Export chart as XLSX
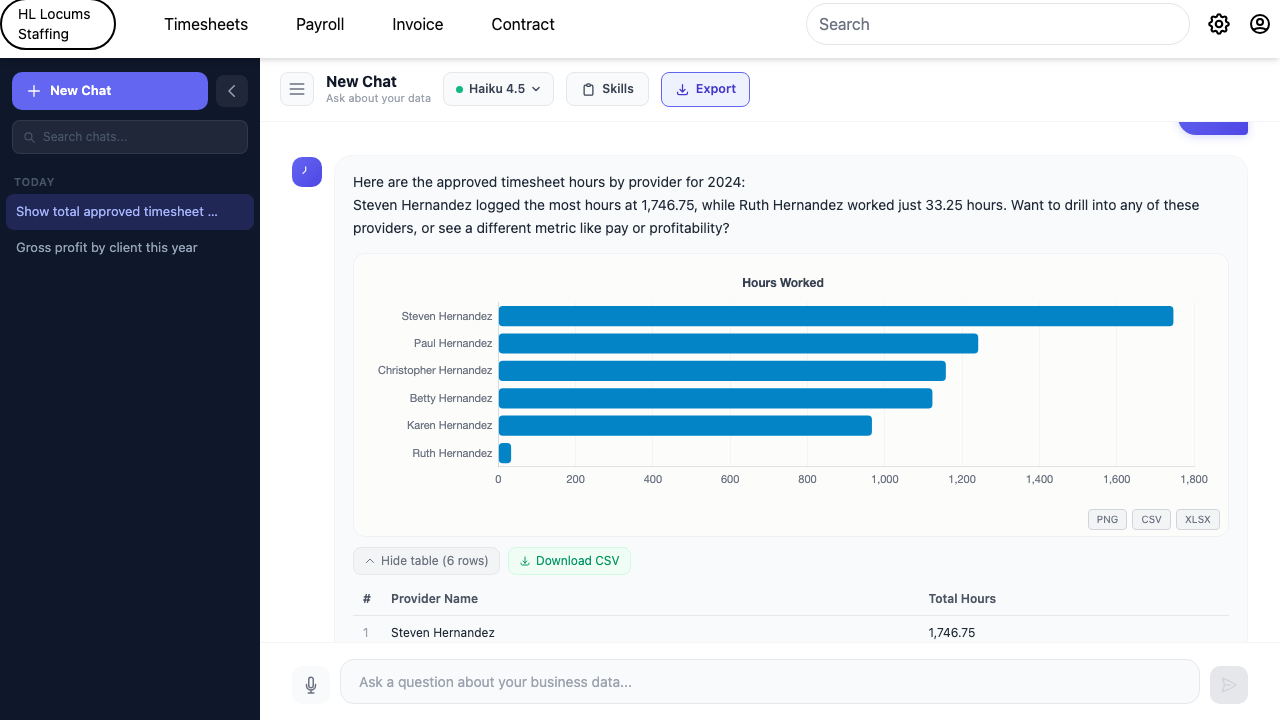Viewport: 1280px width, 720px height. (x=1197, y=520)
